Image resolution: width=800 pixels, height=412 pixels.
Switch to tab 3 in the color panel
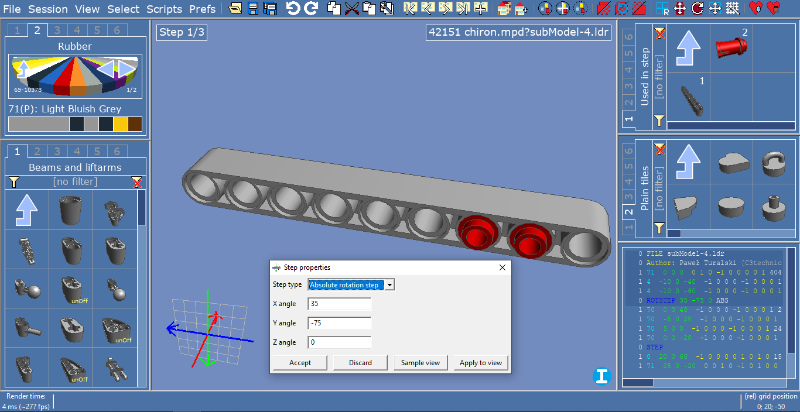point(59,30)
